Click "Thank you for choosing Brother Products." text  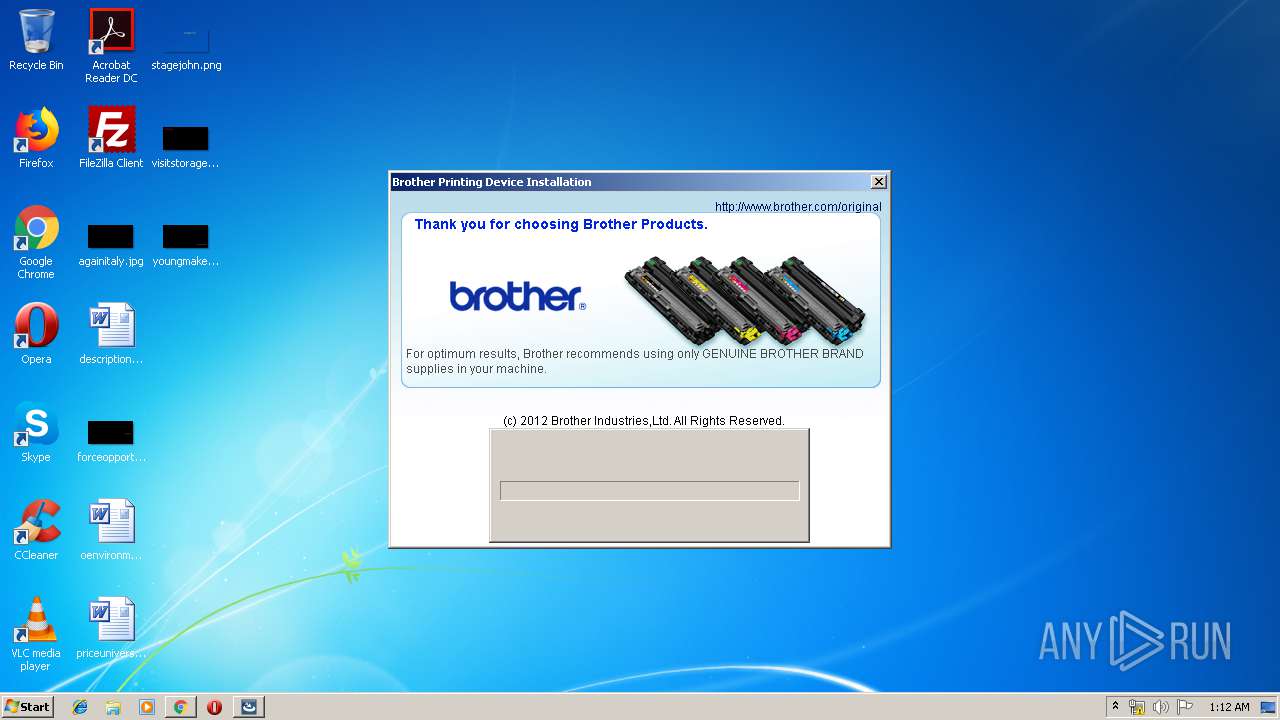coord(561,224)
